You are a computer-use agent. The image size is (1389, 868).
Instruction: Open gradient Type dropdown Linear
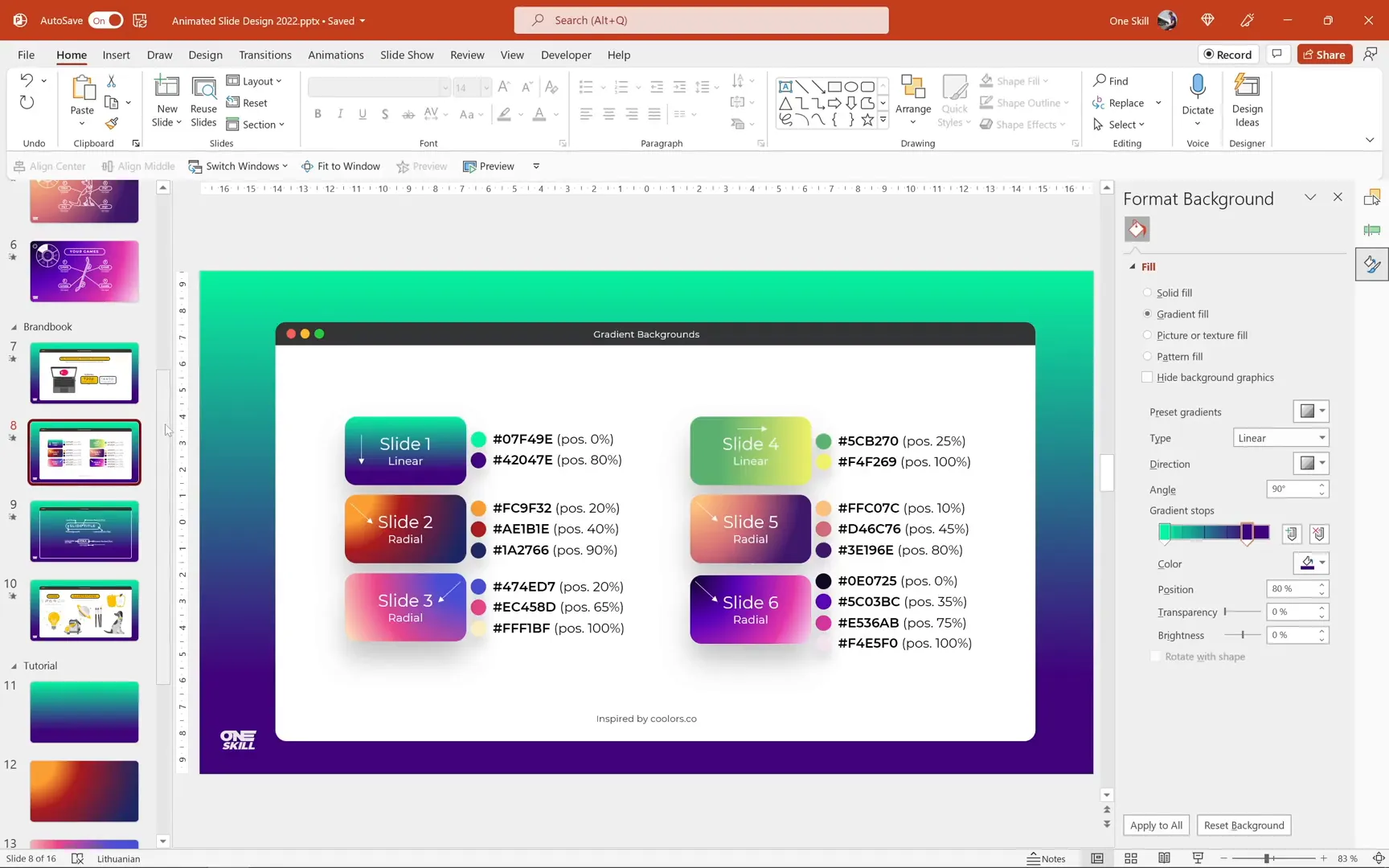[x=1280, y=438]
